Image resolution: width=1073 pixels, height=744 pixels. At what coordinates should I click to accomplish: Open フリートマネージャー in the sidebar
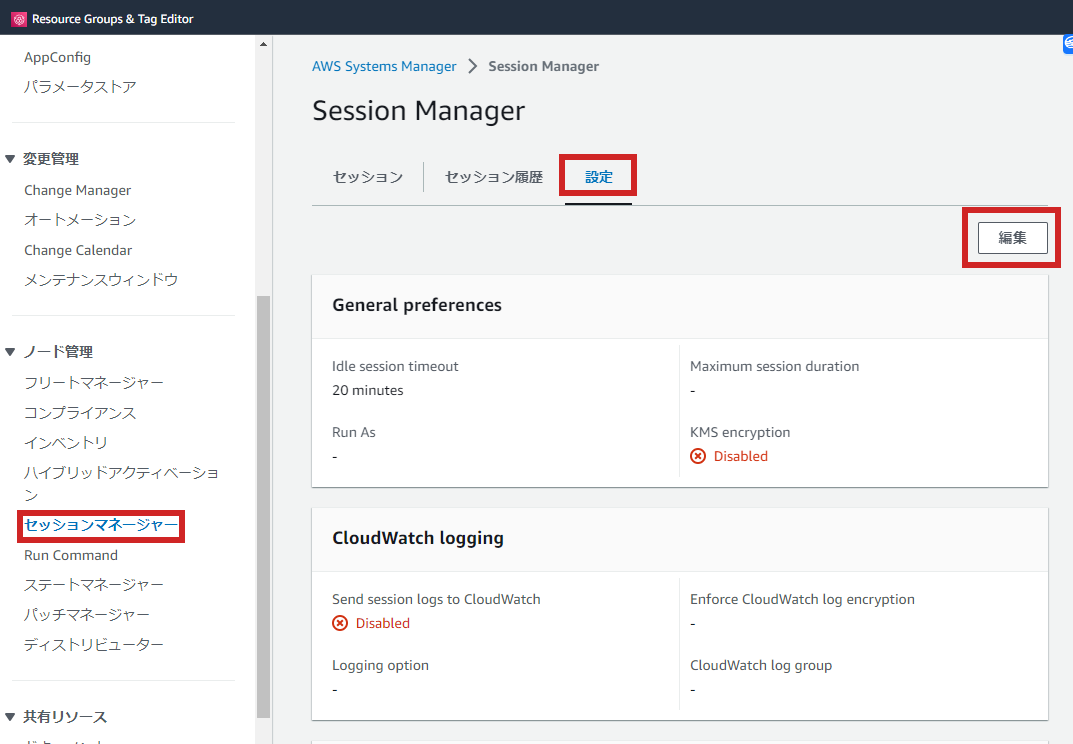[94, 383]
